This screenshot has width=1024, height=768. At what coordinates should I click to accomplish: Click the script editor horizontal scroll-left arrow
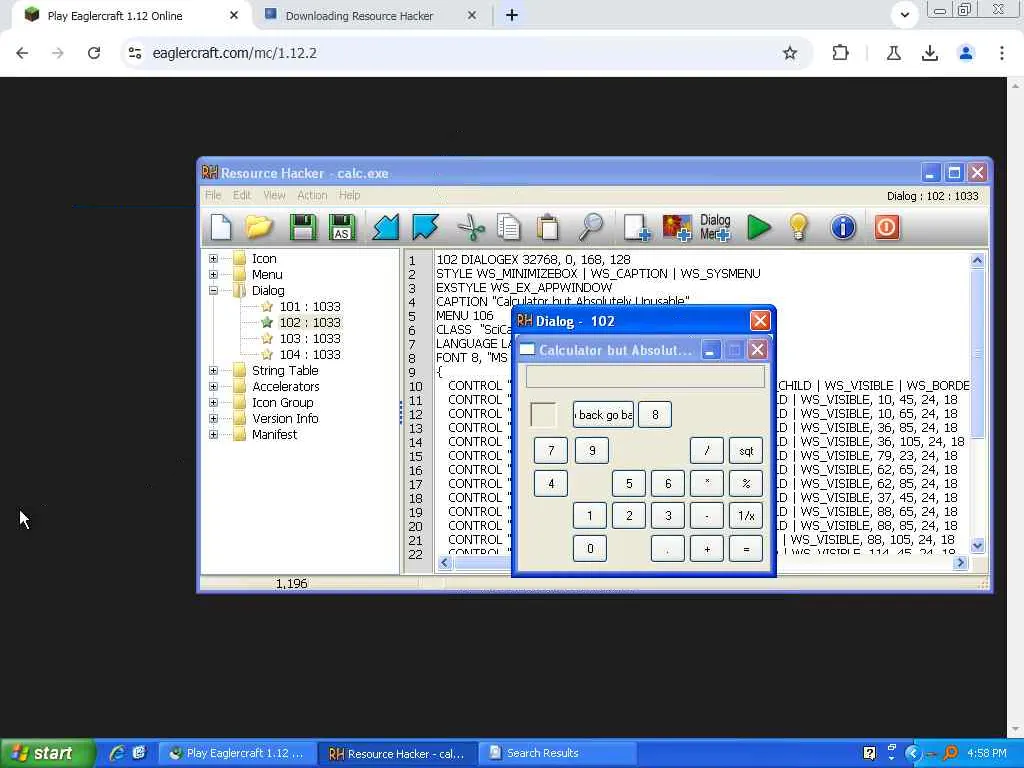pos(445,562)
